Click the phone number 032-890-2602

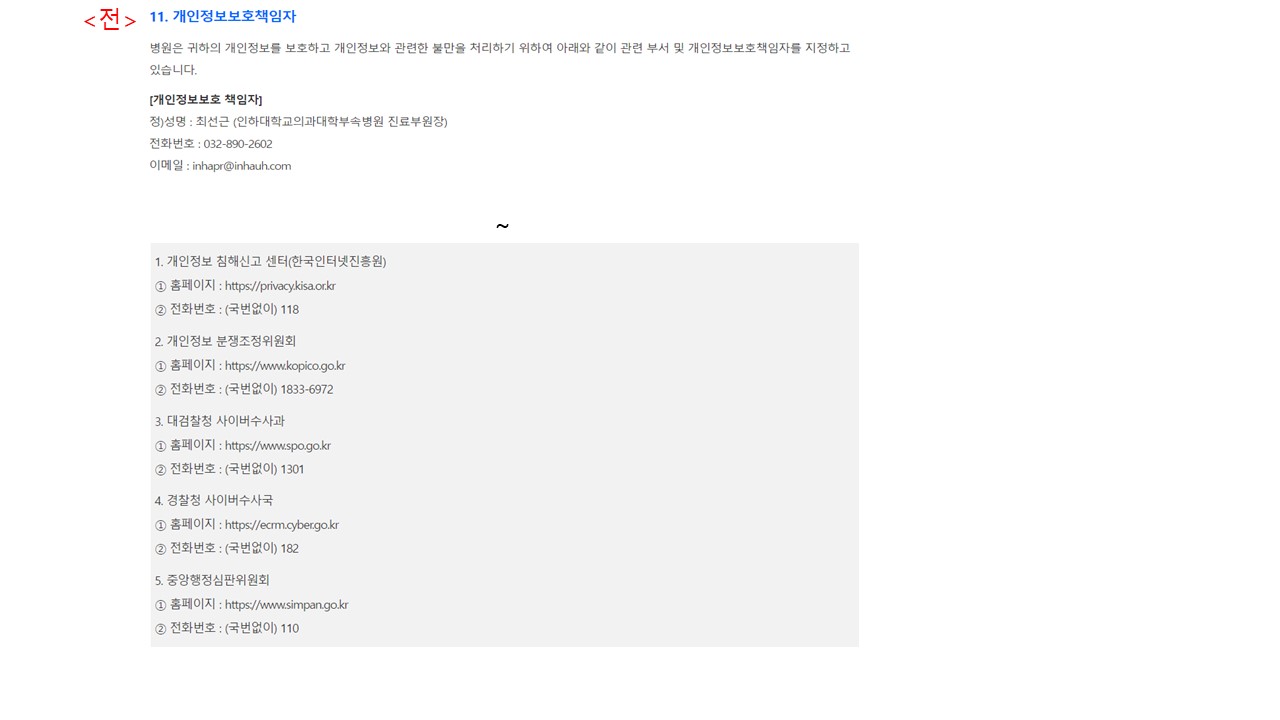coord(238,144)
